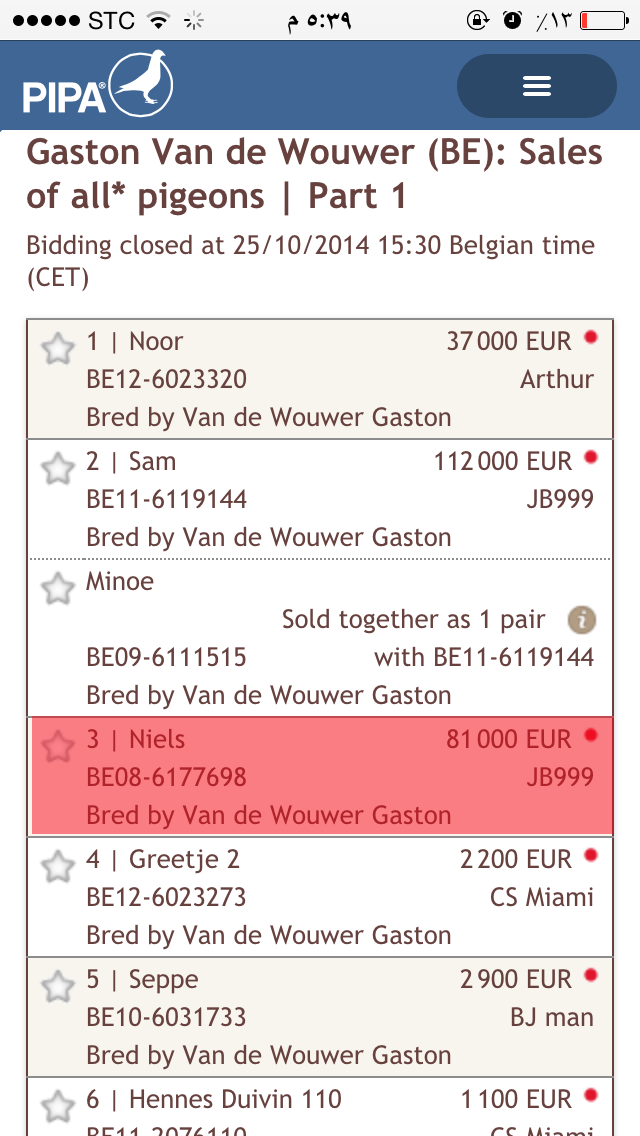Select the highlighted Niels lot row
This screenshot has width=640, height=1136.
pos(320,777)
